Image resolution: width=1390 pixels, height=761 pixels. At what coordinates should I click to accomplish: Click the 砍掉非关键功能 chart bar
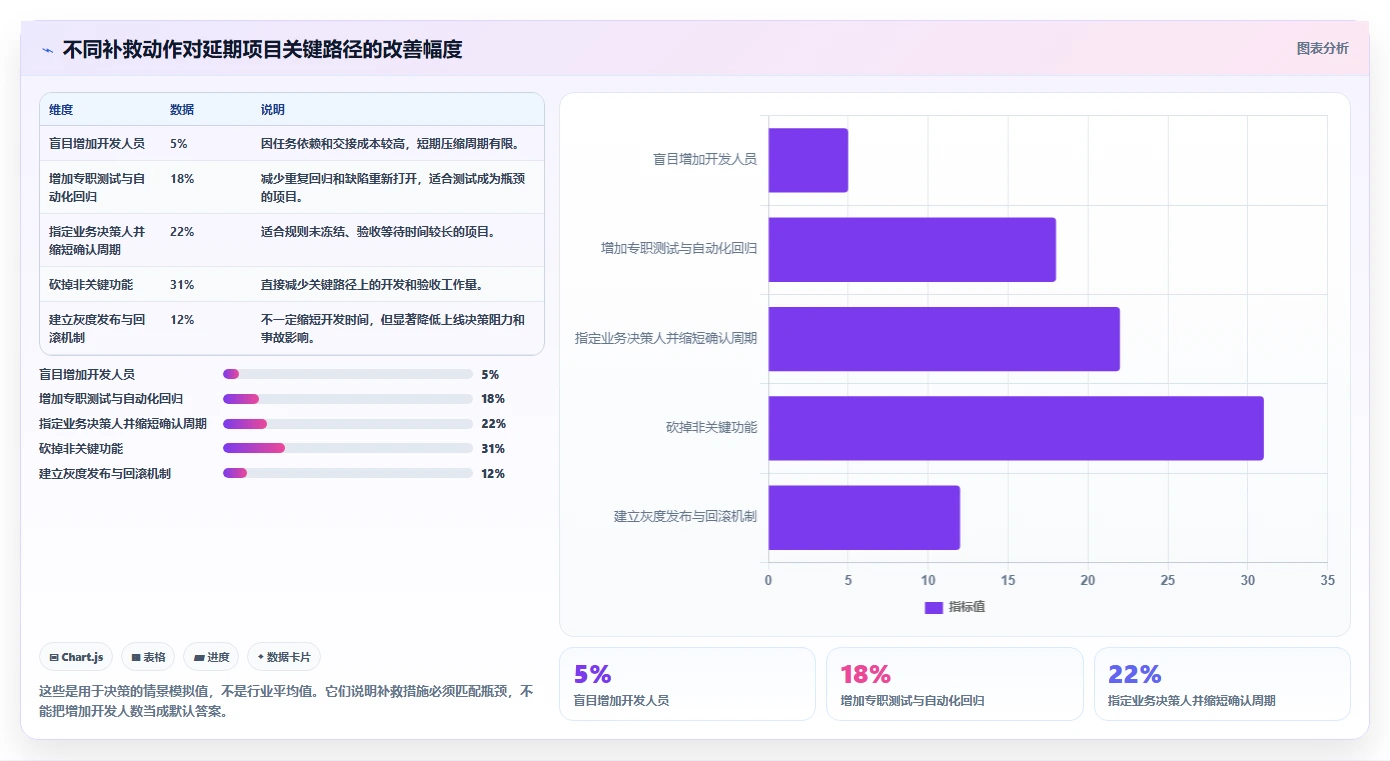point(1016,428)
